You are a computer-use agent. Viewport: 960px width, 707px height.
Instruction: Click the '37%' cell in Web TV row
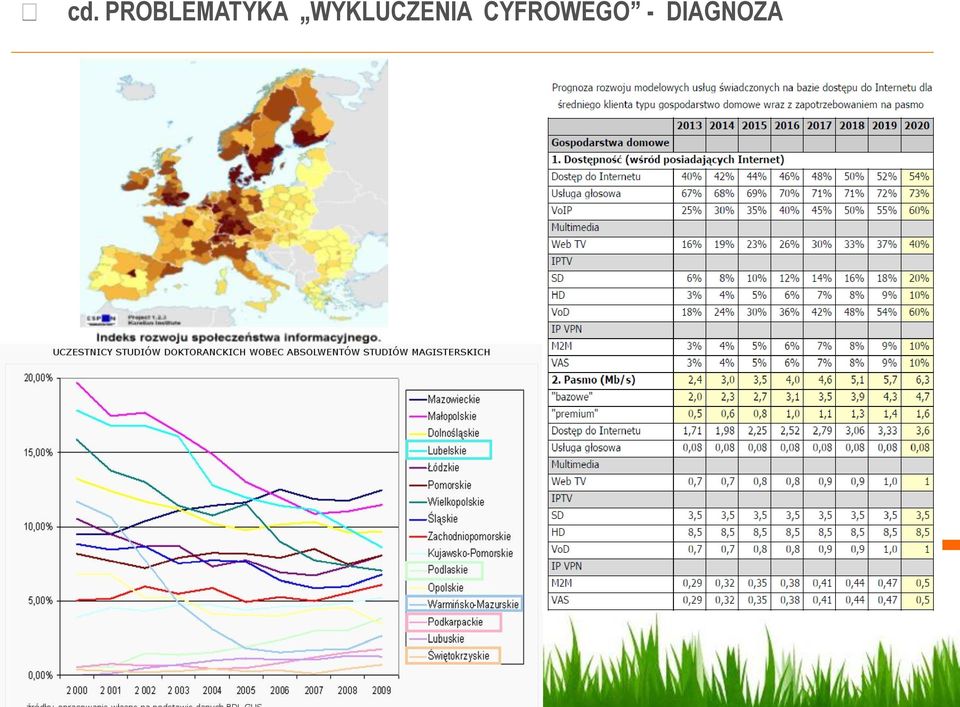886,244
